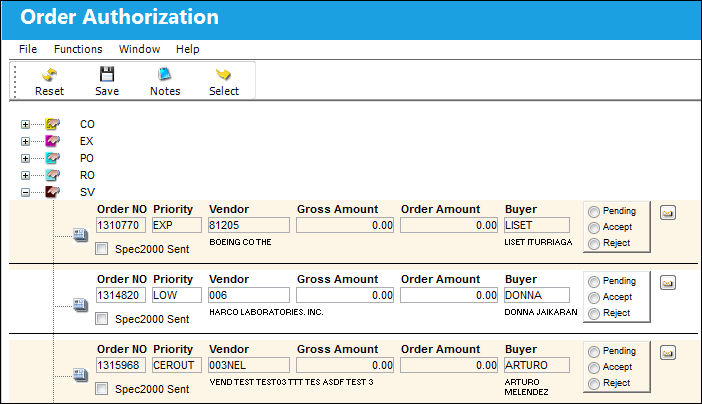The image size is (702, 404).
Task: Check Spec2000 Sent for order 1314820
Action: (102, 318)
